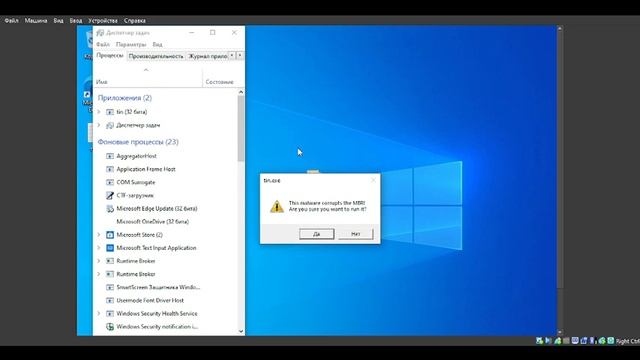Select the COM Surrogate row text

pyautogui.click(x=136, y=182)
